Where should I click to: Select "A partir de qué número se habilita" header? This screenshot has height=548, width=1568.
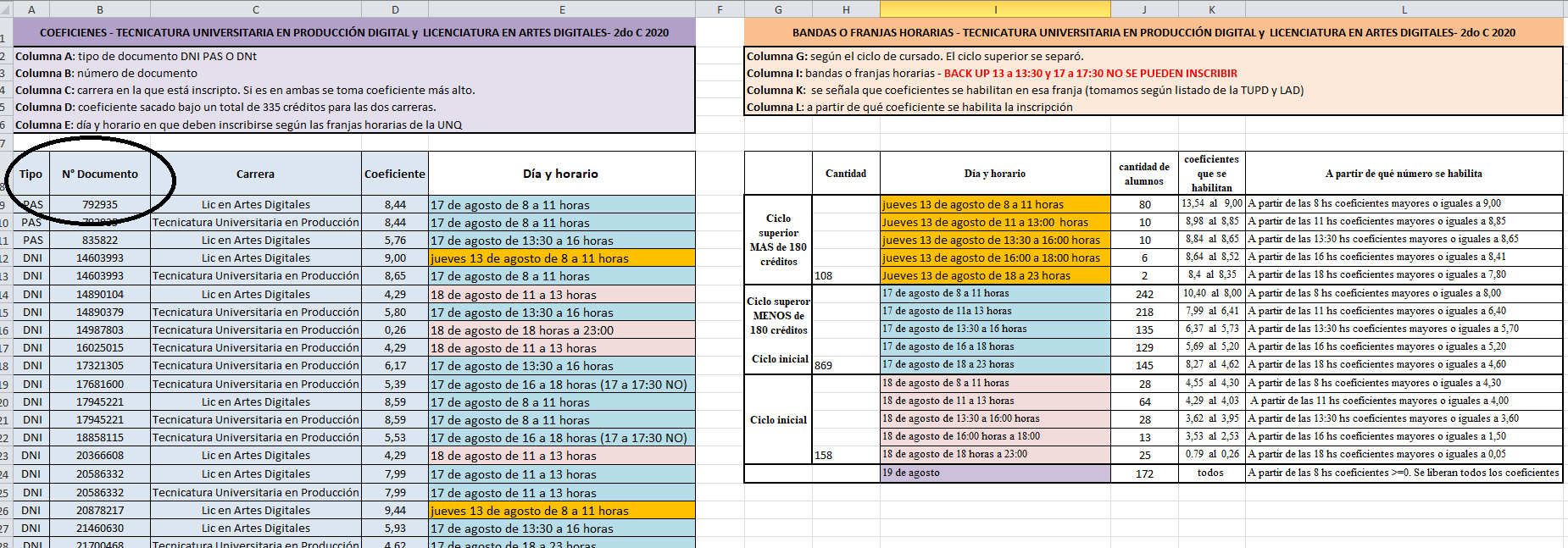point(1404,174)
